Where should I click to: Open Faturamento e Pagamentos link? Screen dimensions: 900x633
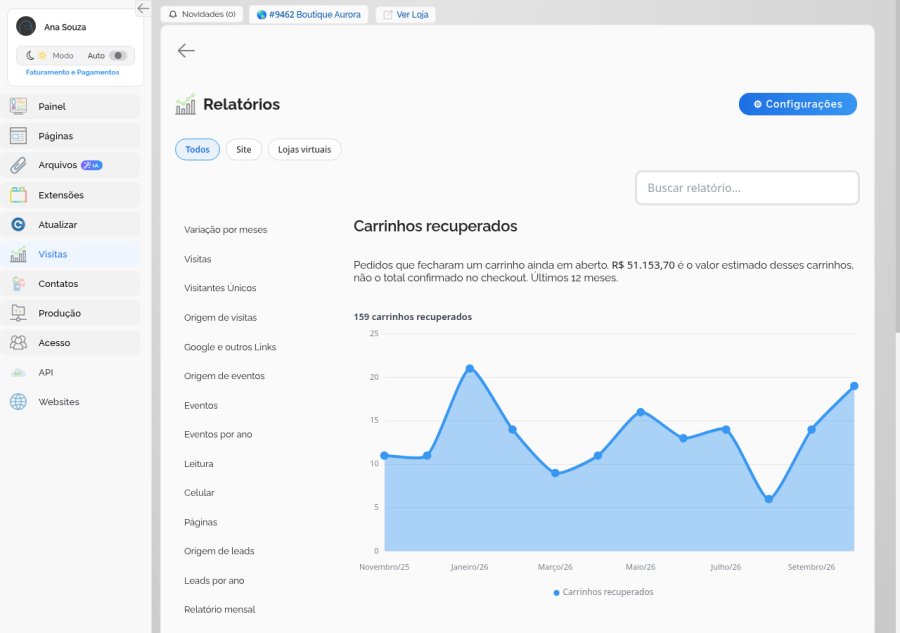click(72, 72)
